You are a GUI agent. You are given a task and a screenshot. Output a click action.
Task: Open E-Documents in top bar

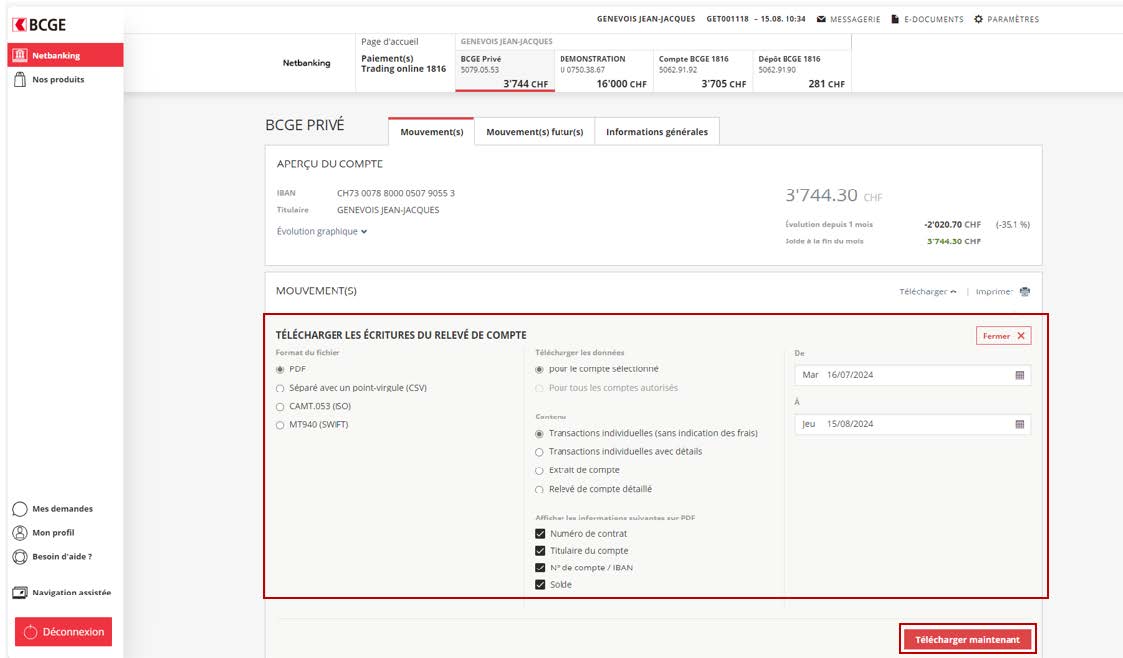click(927, 19)
